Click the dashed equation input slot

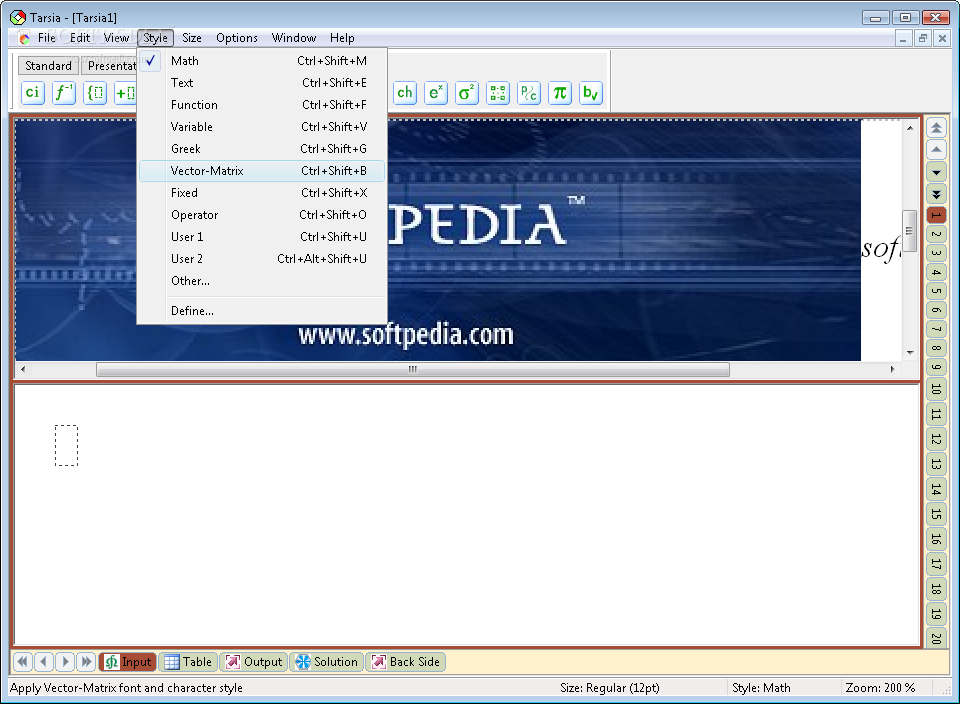point(66,446)
